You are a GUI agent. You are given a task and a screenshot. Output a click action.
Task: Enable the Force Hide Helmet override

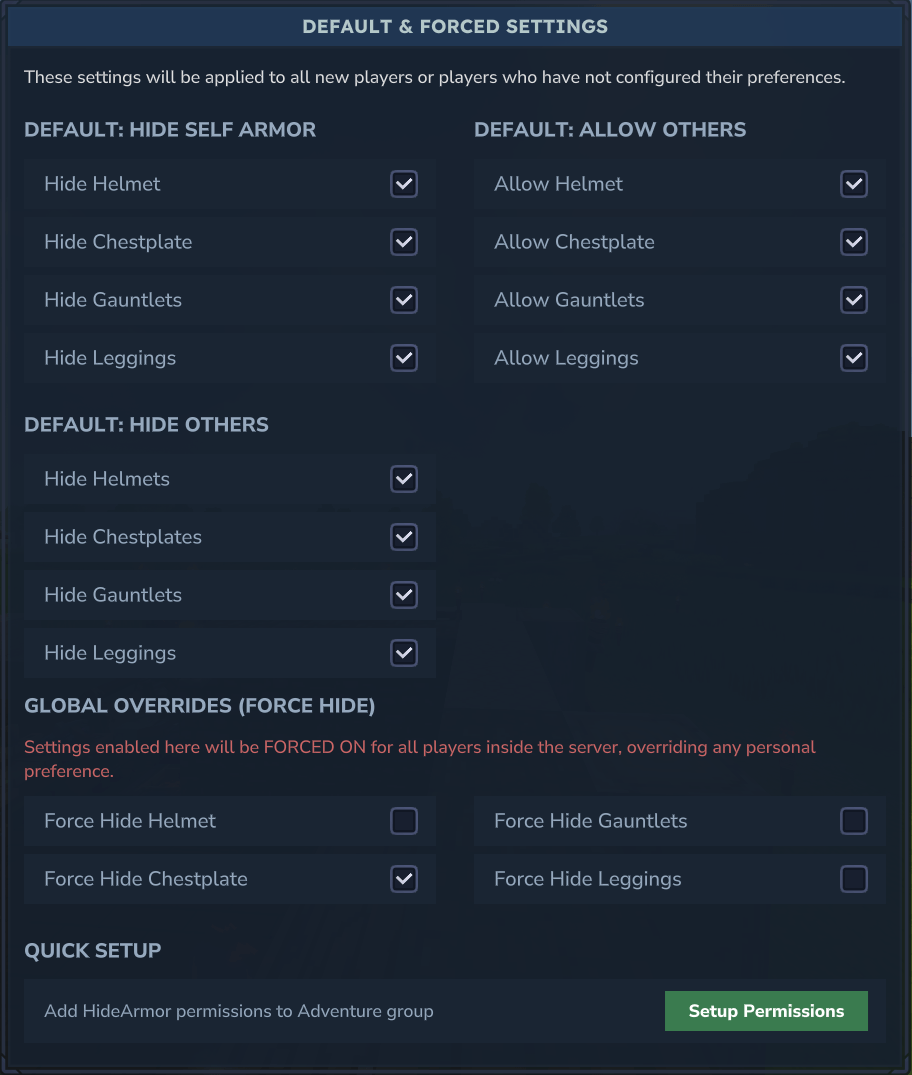point(404,821)
